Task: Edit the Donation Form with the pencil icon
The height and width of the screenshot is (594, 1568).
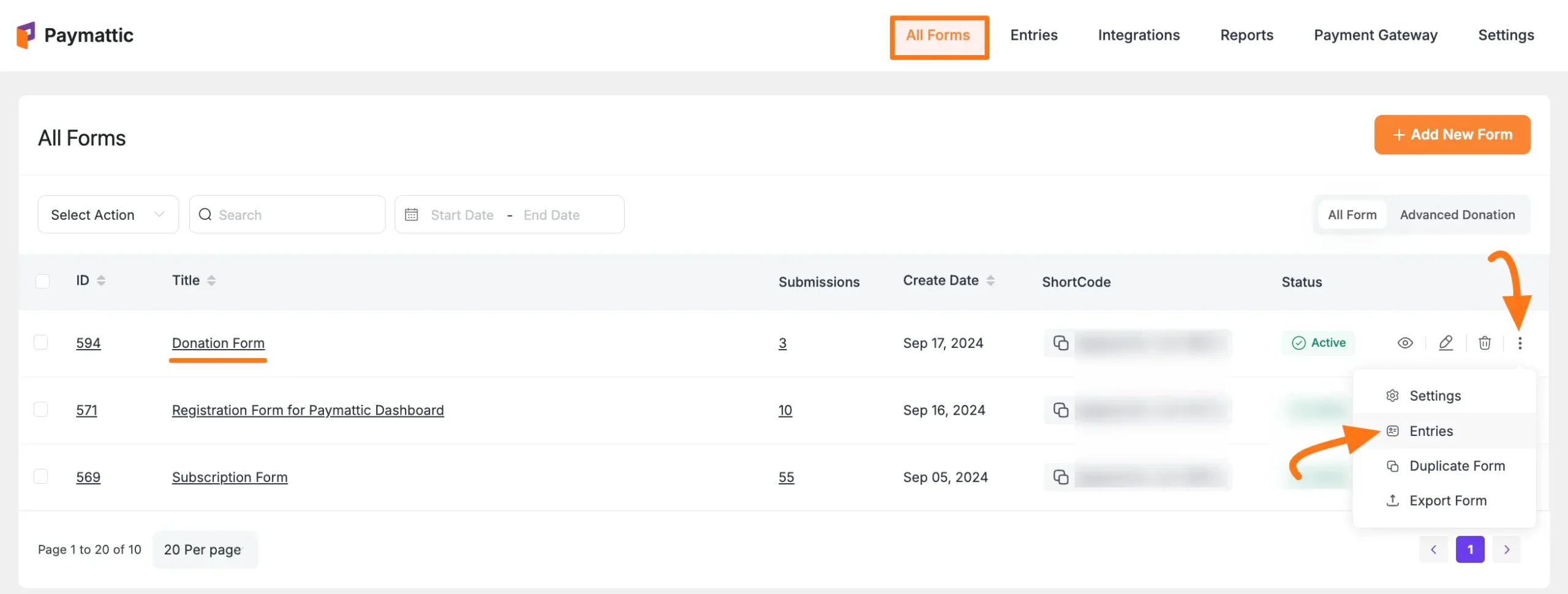Action: click(x=1445, y=343)
